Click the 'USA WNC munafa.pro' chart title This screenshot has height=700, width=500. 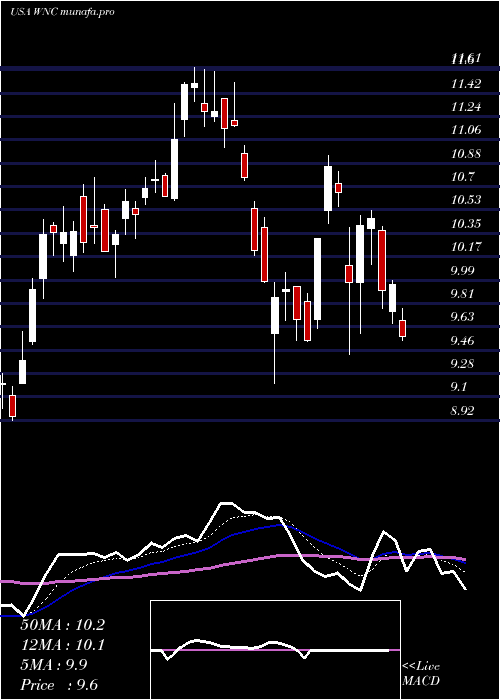(x=63, y=12)
